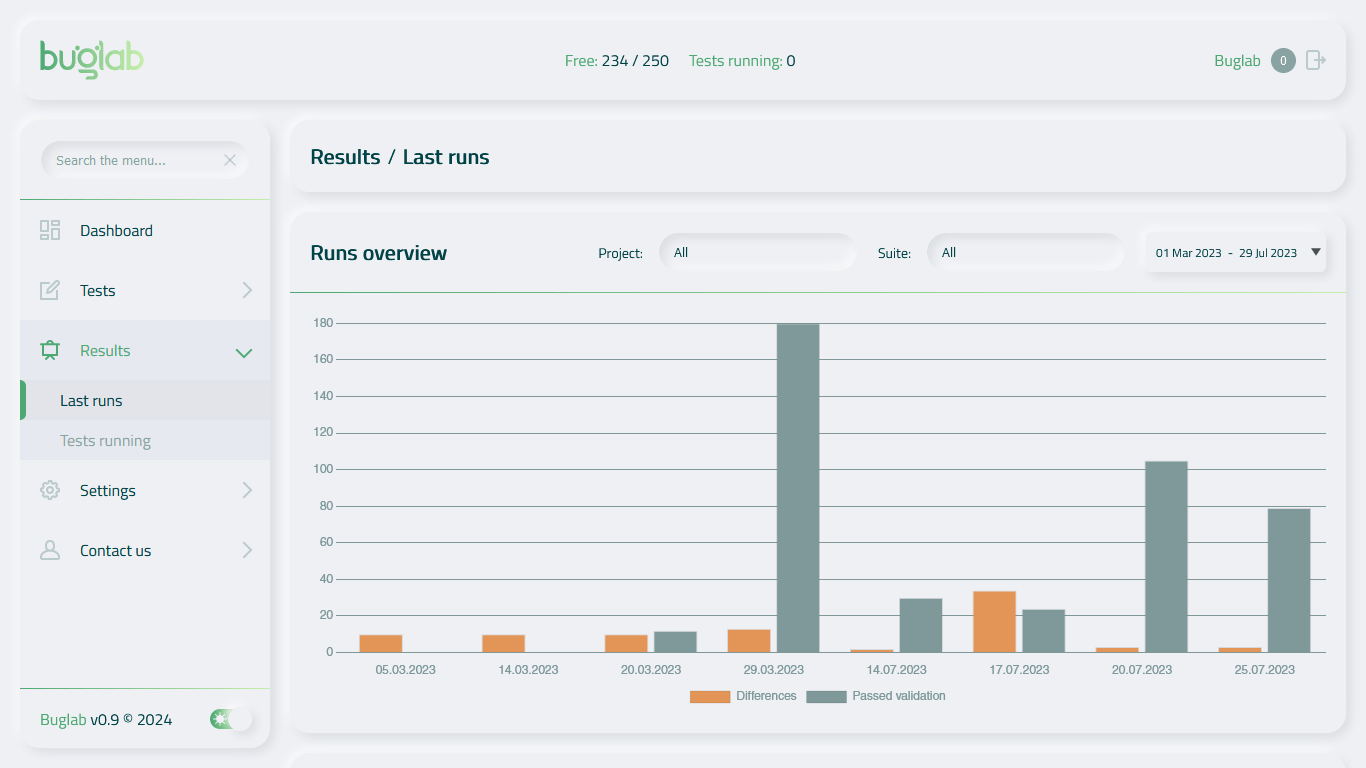Screen dimensions: 1366x768
Task: Click the Runs overview heading
Action: pos(379,253)
